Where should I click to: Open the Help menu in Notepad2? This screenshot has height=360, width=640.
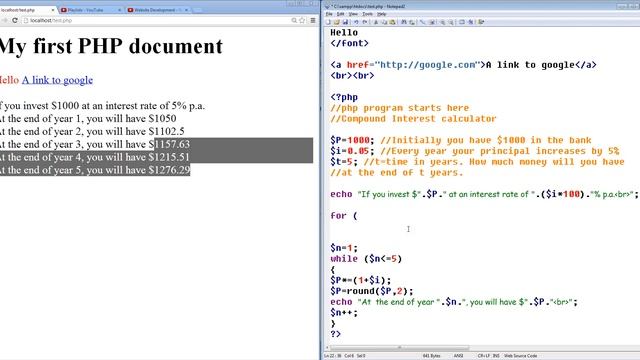coord(381,14)
